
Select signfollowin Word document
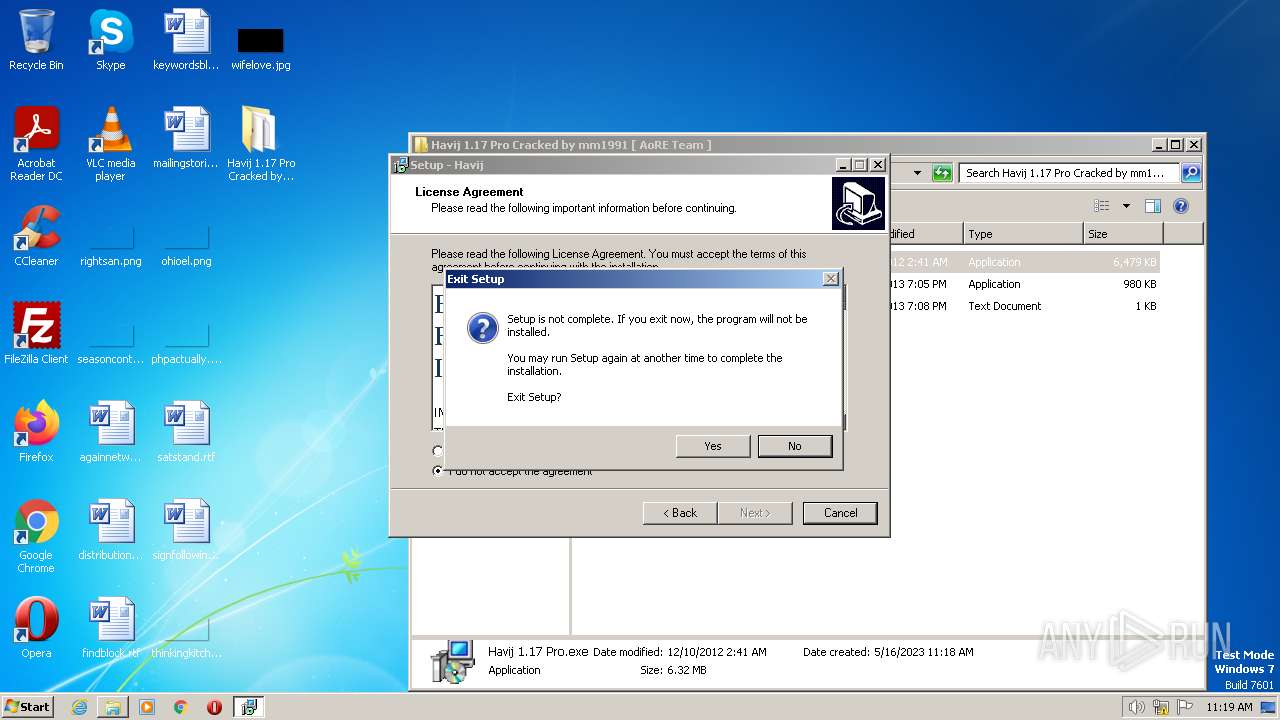coord(186,530)
